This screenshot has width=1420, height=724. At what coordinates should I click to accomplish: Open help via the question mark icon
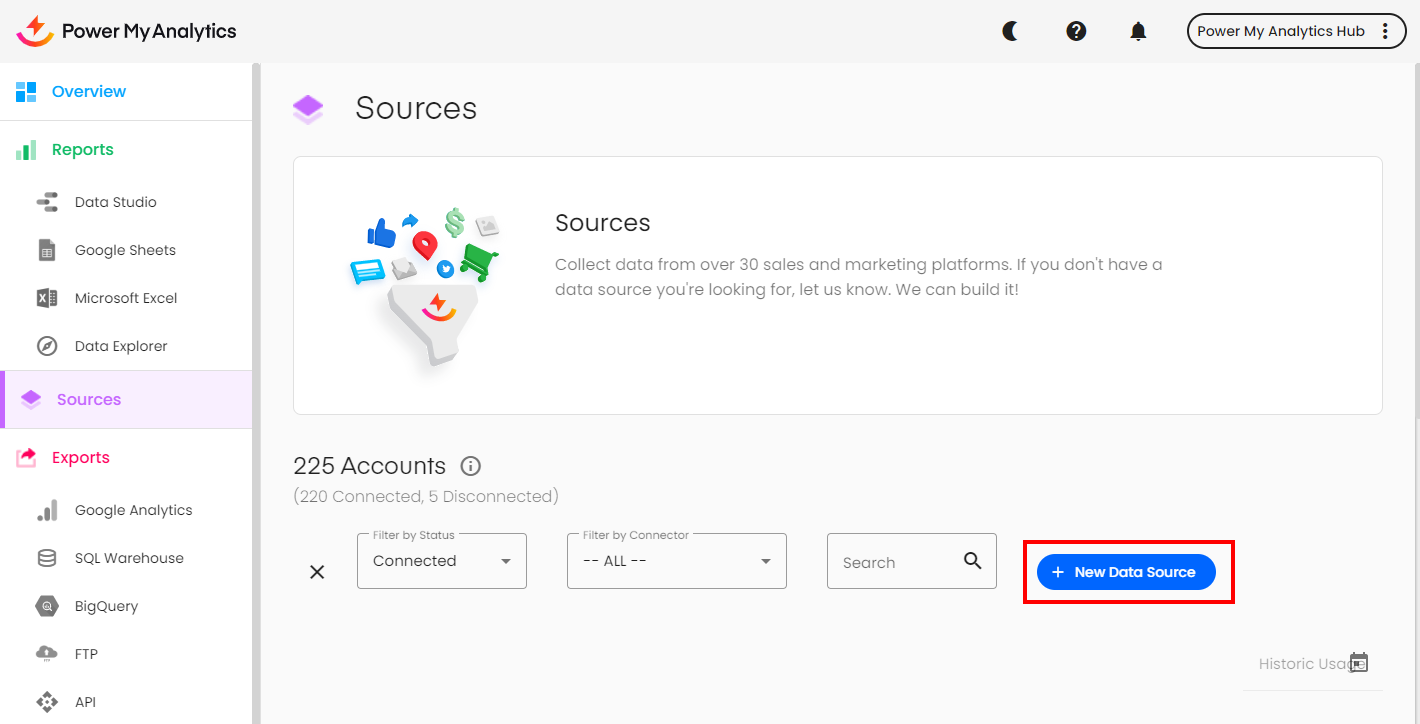click(1076, 31)
